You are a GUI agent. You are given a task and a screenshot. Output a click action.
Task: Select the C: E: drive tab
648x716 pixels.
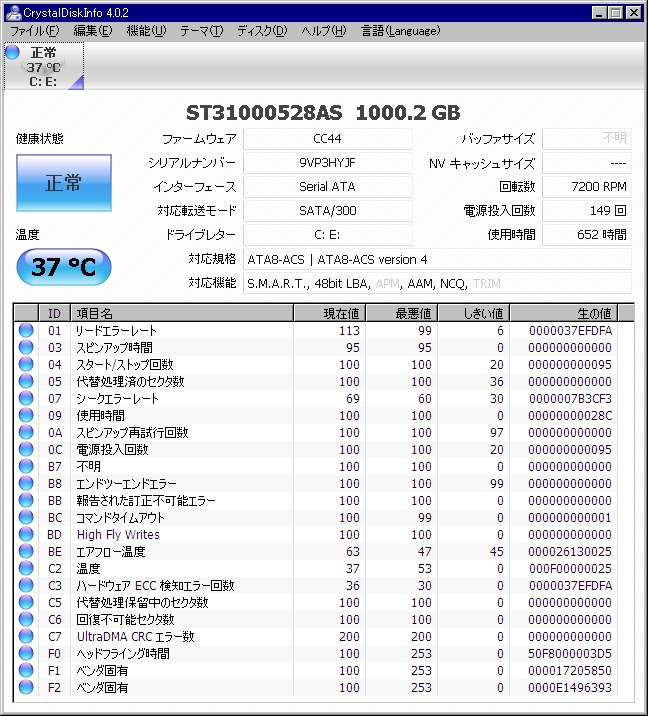click(x=43, y=67)
